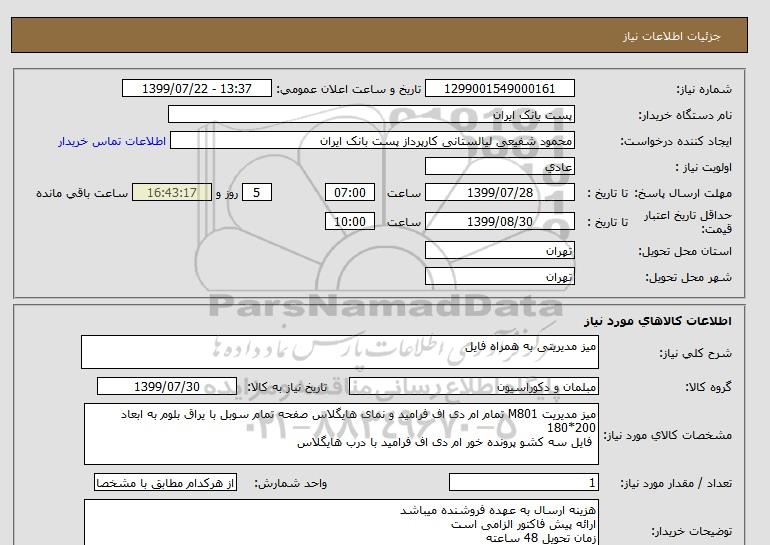Image resolution: width=770 pixels, height=545 pixels.
Task: Select the goods need date 1399/07/30
Action: [x=167, y=386]
